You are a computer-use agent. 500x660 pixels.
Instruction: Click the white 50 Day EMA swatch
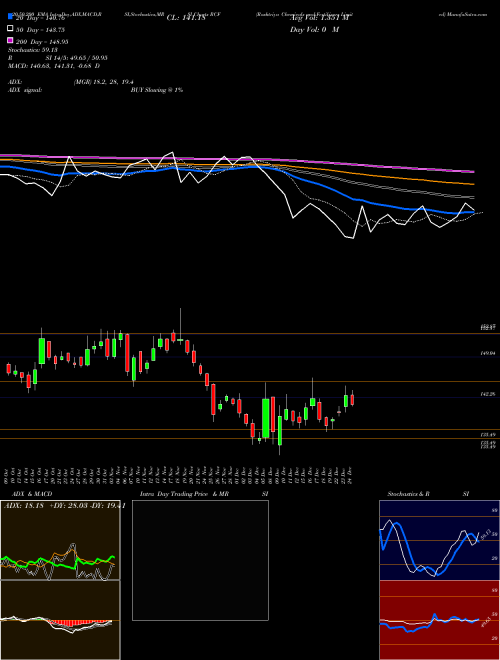point(10,29)
